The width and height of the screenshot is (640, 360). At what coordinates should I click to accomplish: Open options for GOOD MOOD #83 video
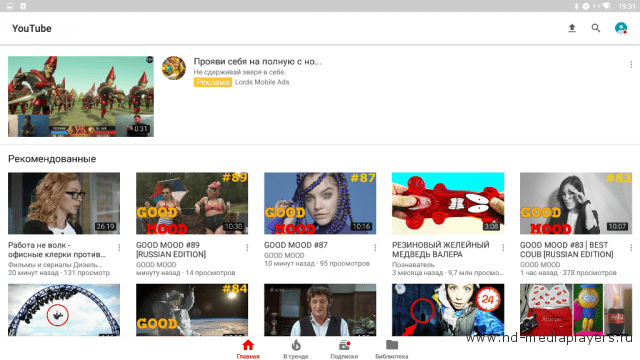point(631,248)
